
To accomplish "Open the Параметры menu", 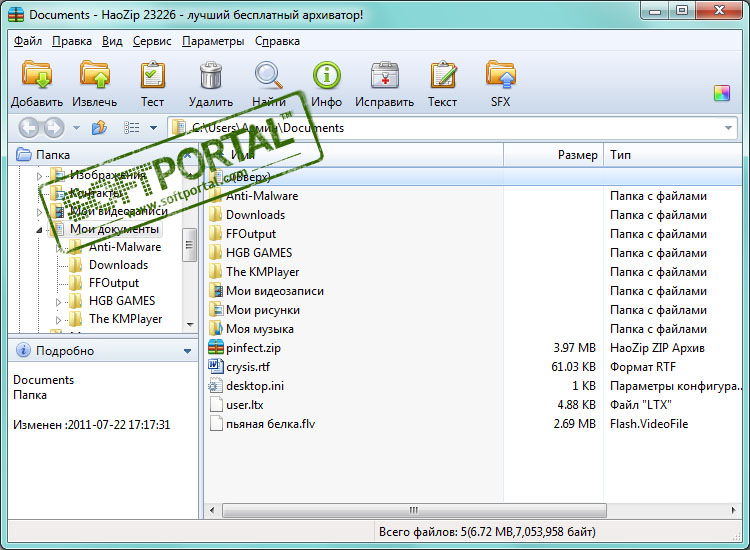I will click(213, 41).
